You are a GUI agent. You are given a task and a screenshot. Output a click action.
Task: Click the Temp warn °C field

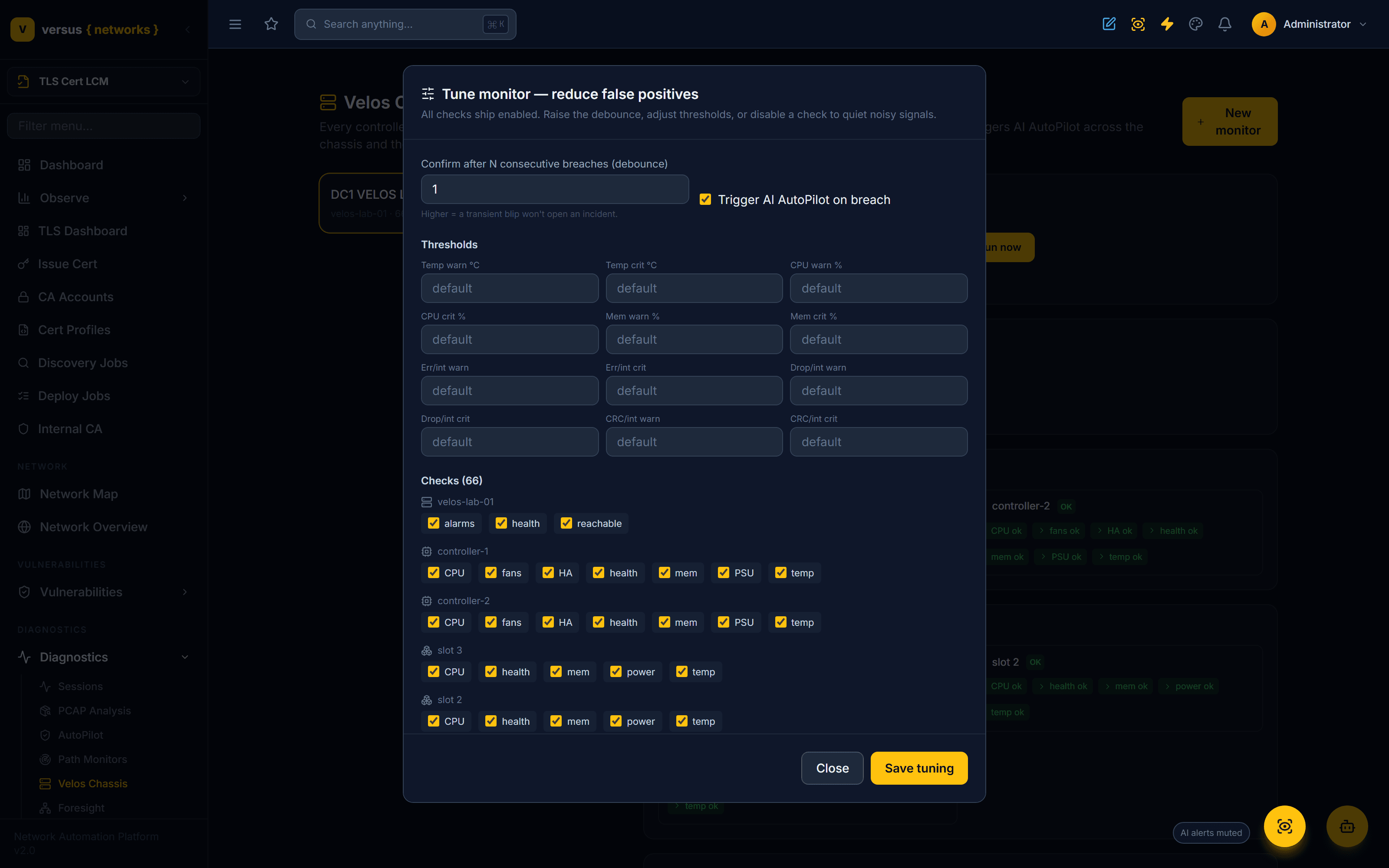click(x=510, y=288)
